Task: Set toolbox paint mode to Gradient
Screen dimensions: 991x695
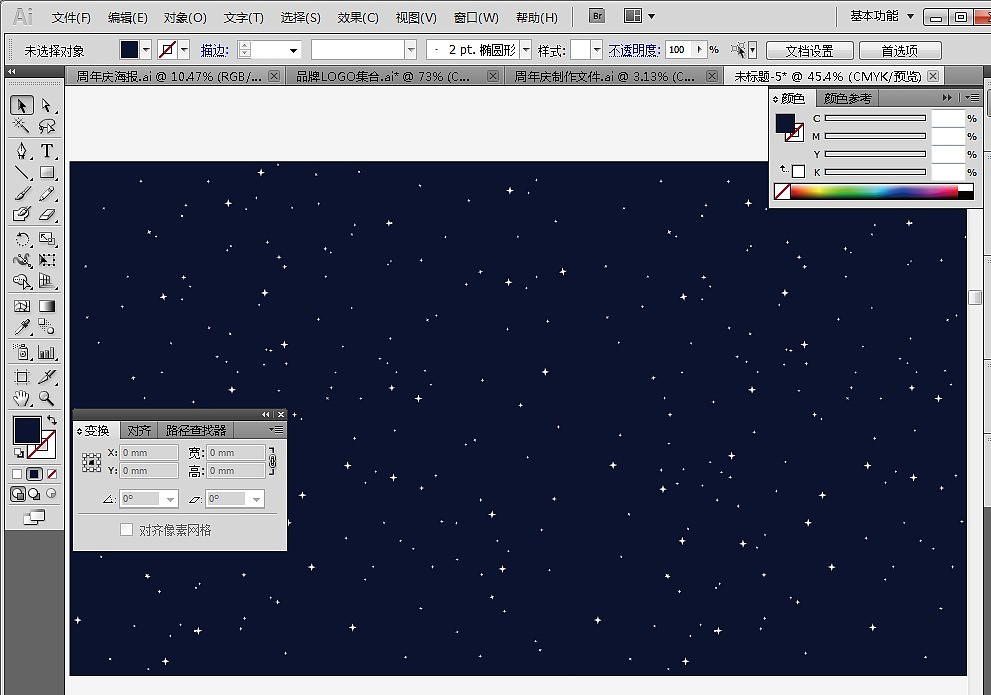Action: click(x=34, y=474)
